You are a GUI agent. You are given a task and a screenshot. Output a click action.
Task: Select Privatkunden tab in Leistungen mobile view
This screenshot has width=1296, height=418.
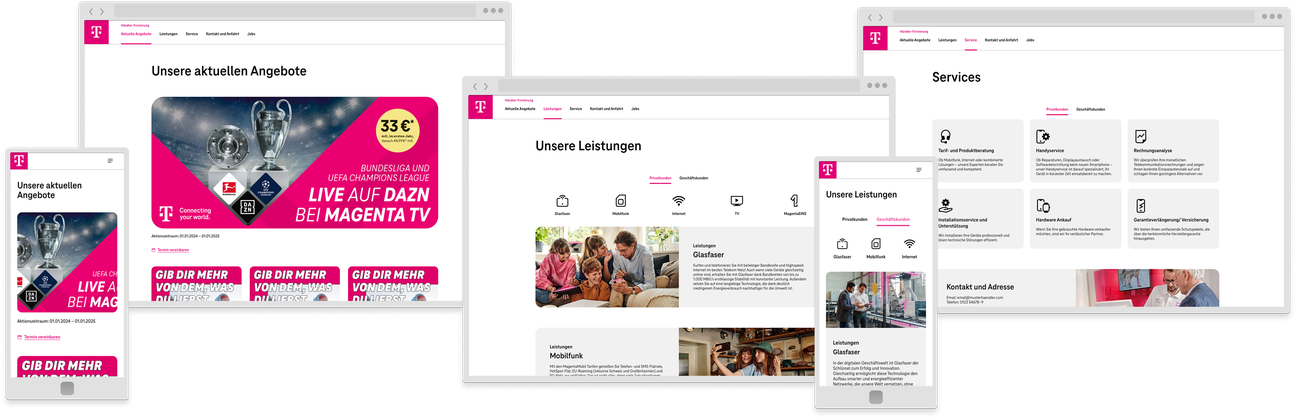pyautogui.click(x=855, y=218)
